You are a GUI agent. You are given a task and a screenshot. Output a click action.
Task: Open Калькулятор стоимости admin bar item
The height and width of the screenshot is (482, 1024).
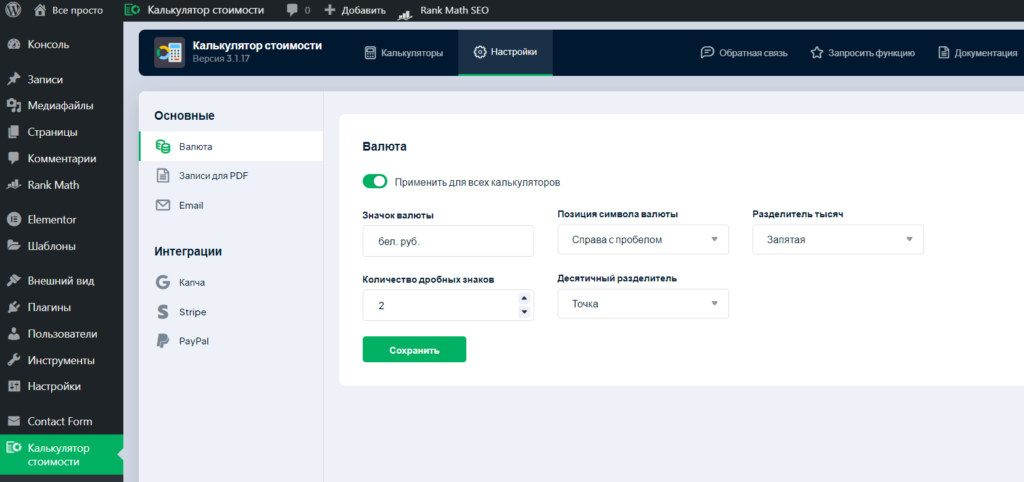click(x=195, y=10)
